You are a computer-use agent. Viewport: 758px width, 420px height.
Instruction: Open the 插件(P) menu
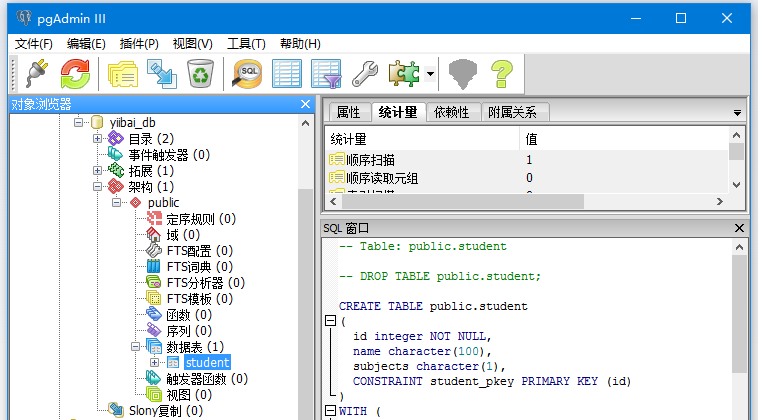[139, 44]
